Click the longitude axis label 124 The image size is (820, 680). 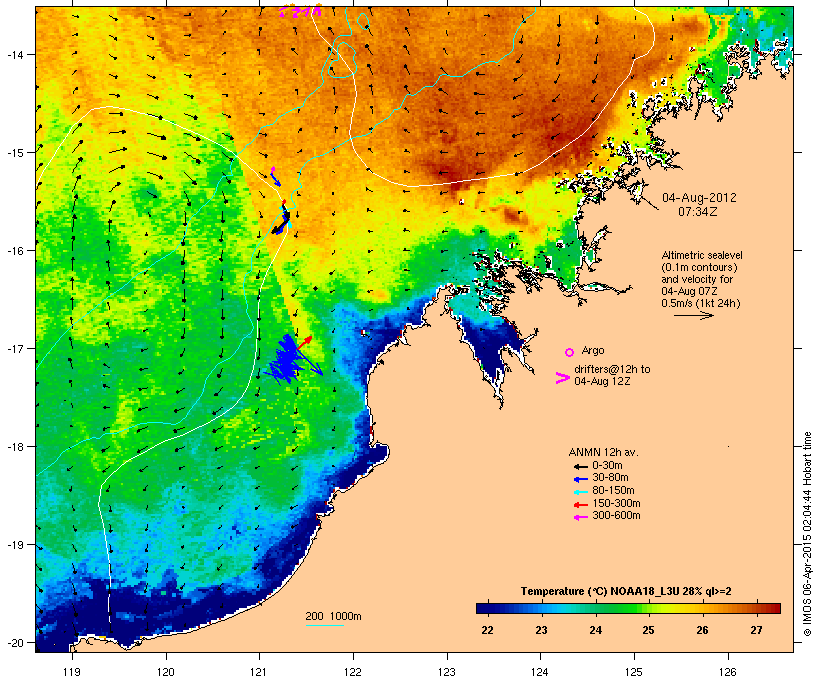[x=540, y=672]
